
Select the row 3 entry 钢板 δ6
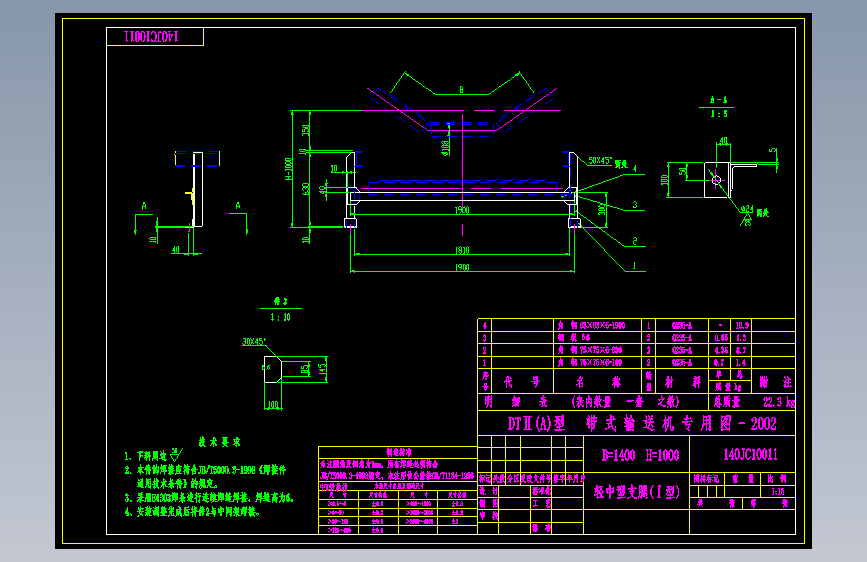coord(573,337)
